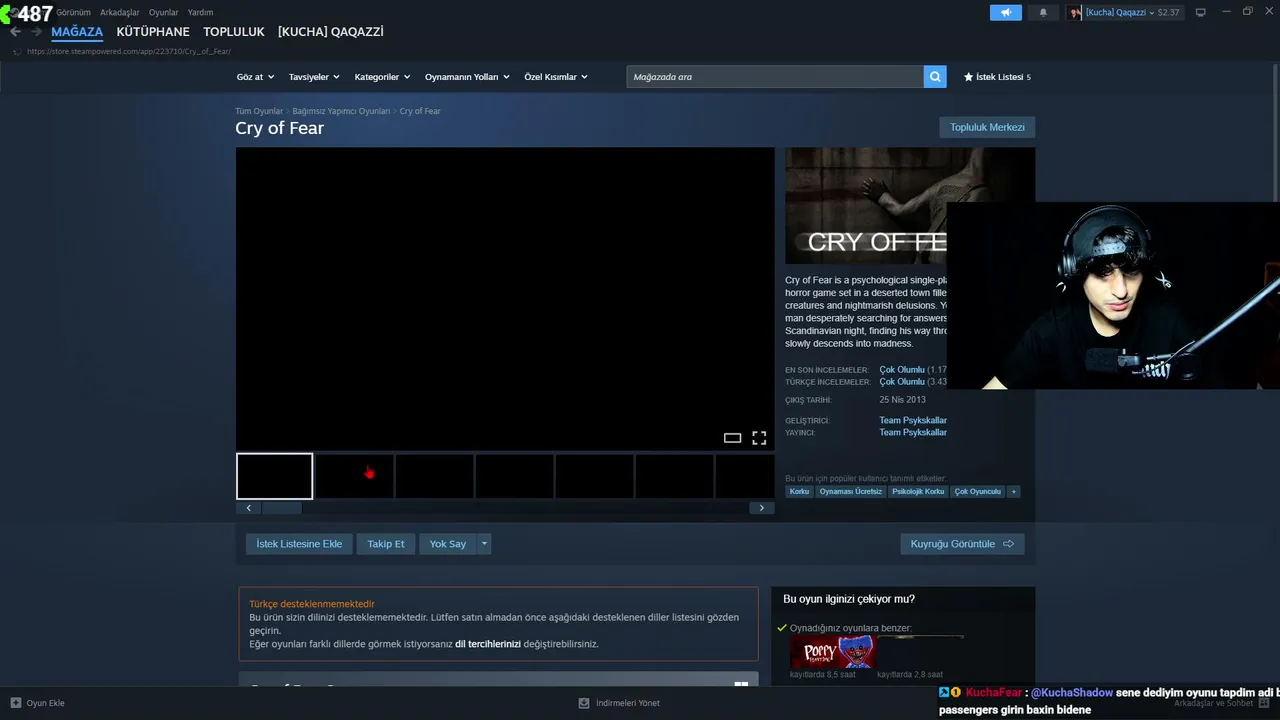This screenshot has height=720, width=1280.
Task: Click the İstek Listesi star icon
Action: click(x=968, y=77)
